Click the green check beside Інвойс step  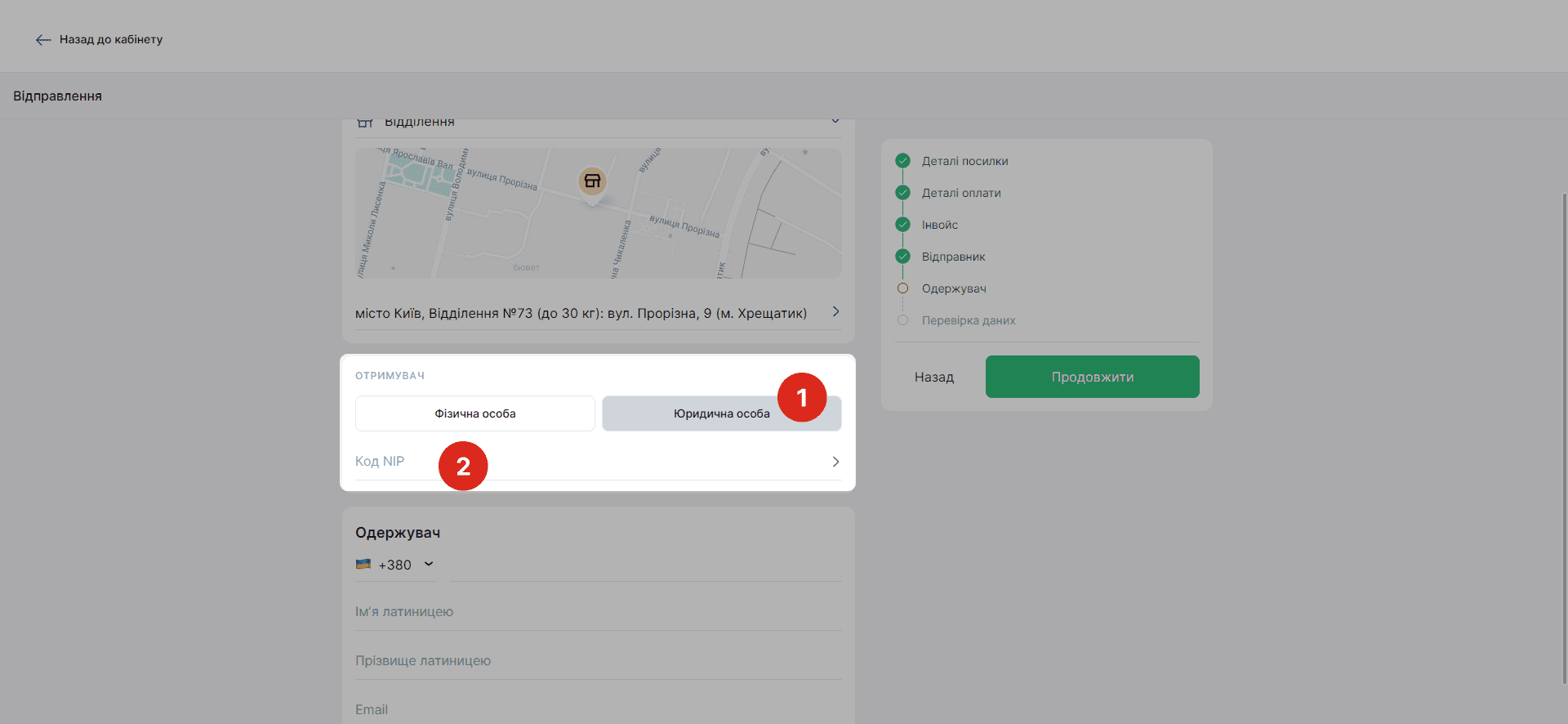(x=902, y=225)
